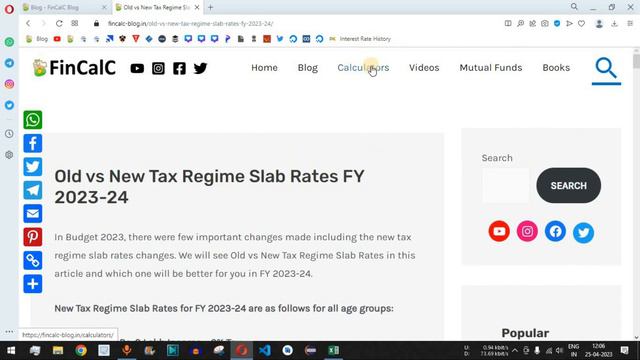Click the vertical page scrollbar thumb
This screenshot has height=360, width=640.
[636, 61]
